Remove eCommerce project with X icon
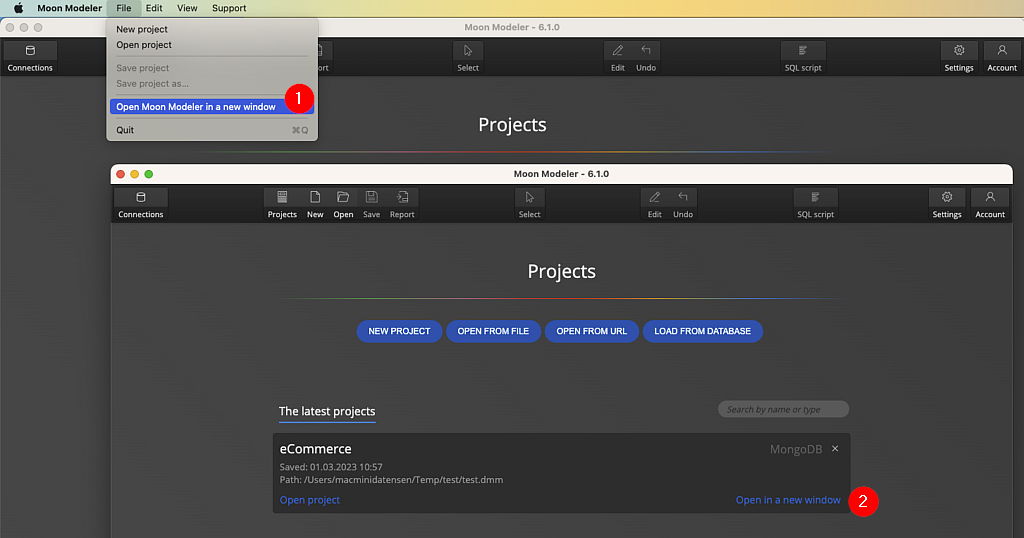 (x=835, y=449)
